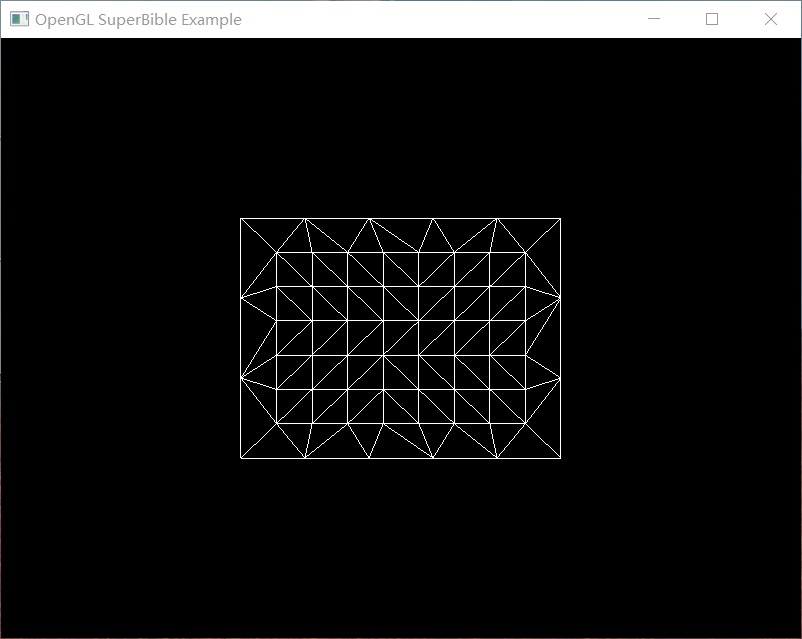The image size is (802, 639).
Task: Click the application icon in title bar
Action: 19,19
